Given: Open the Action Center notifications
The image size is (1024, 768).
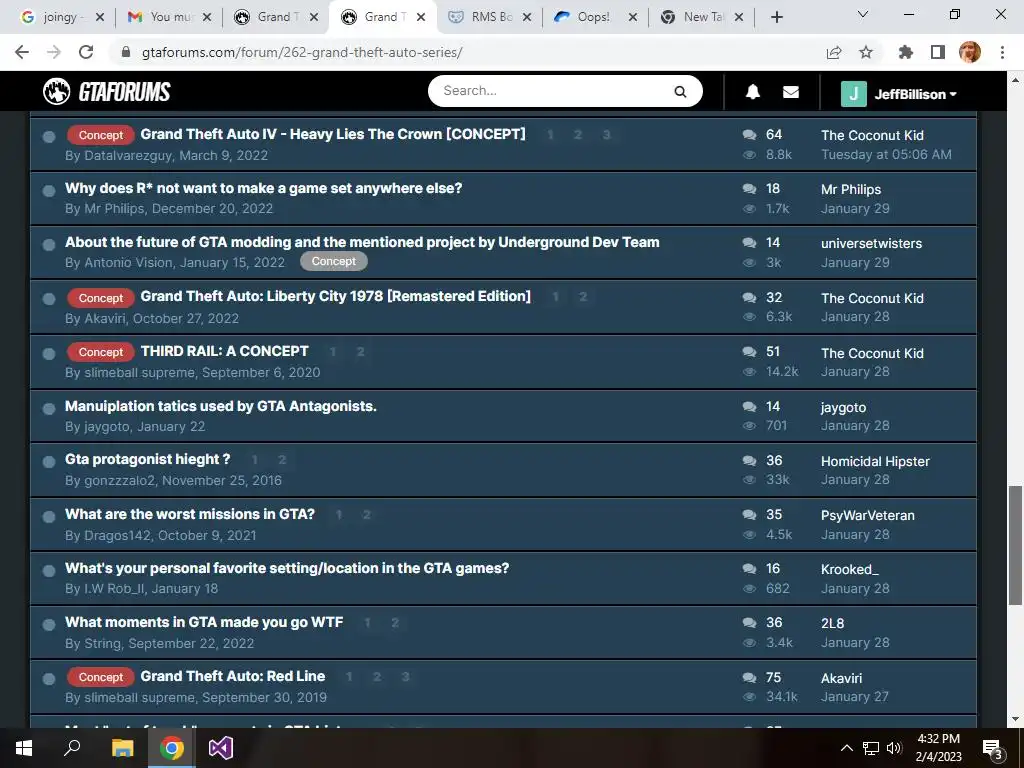Looking at the screenshot, I should 992,749.
